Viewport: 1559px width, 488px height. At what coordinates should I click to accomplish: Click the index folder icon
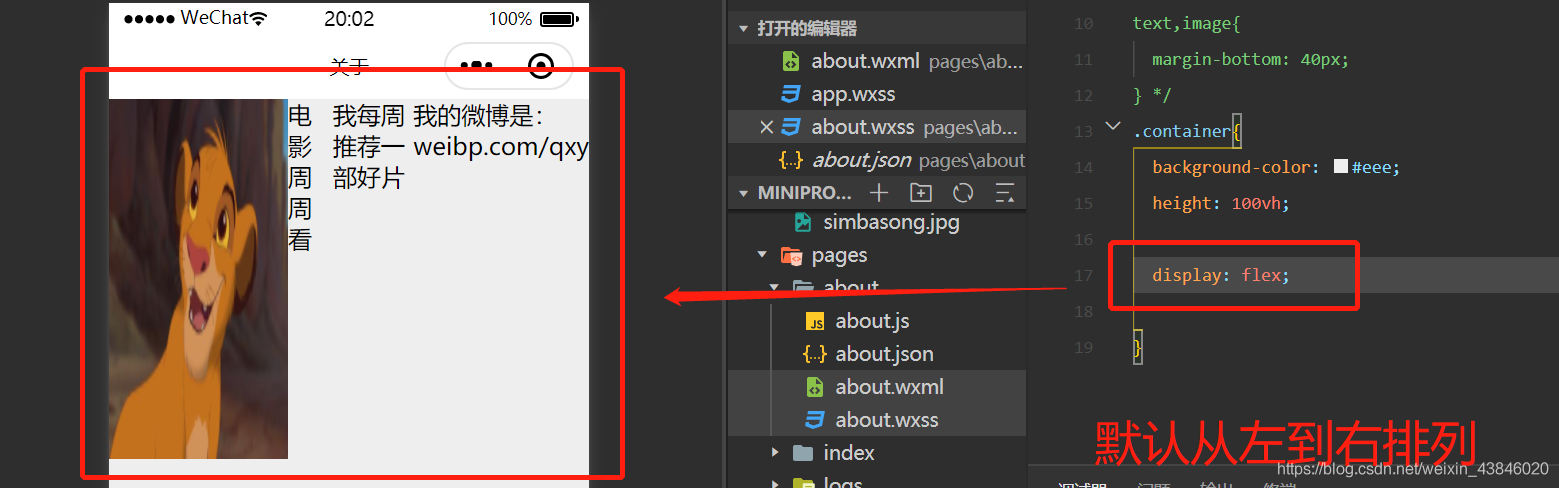[802, 453]
